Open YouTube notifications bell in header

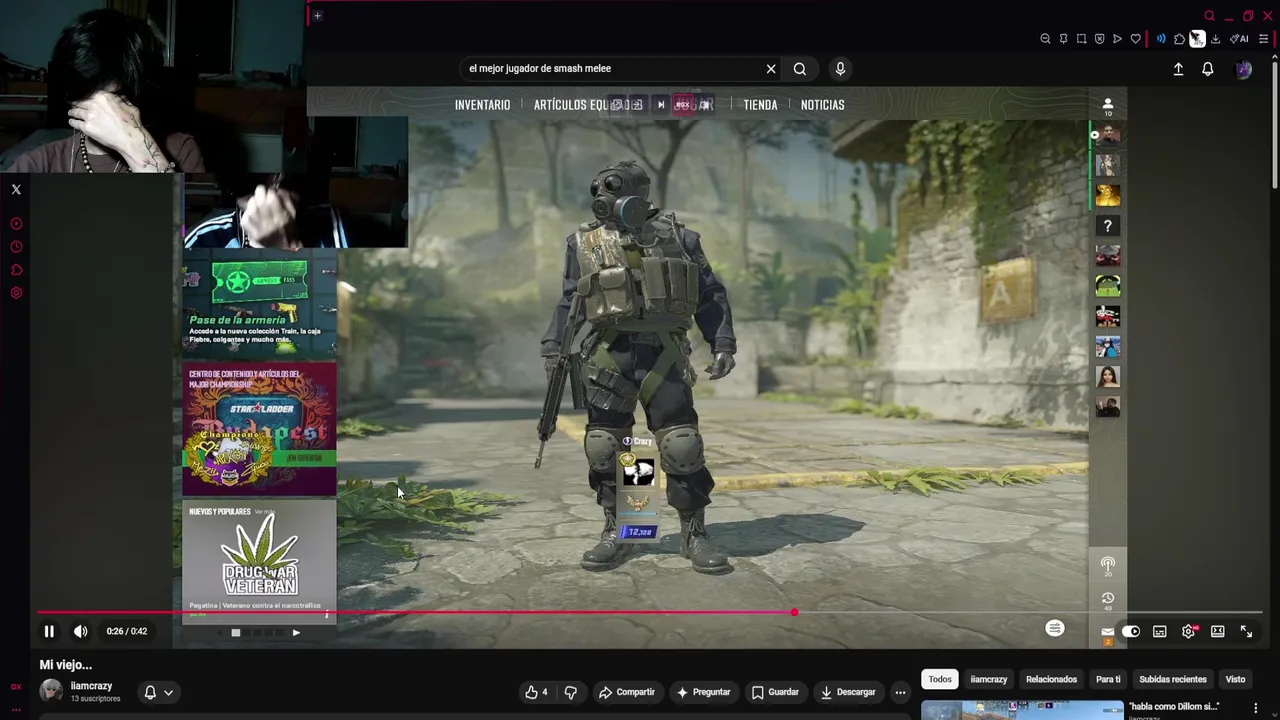click(x=1208, y=69)
